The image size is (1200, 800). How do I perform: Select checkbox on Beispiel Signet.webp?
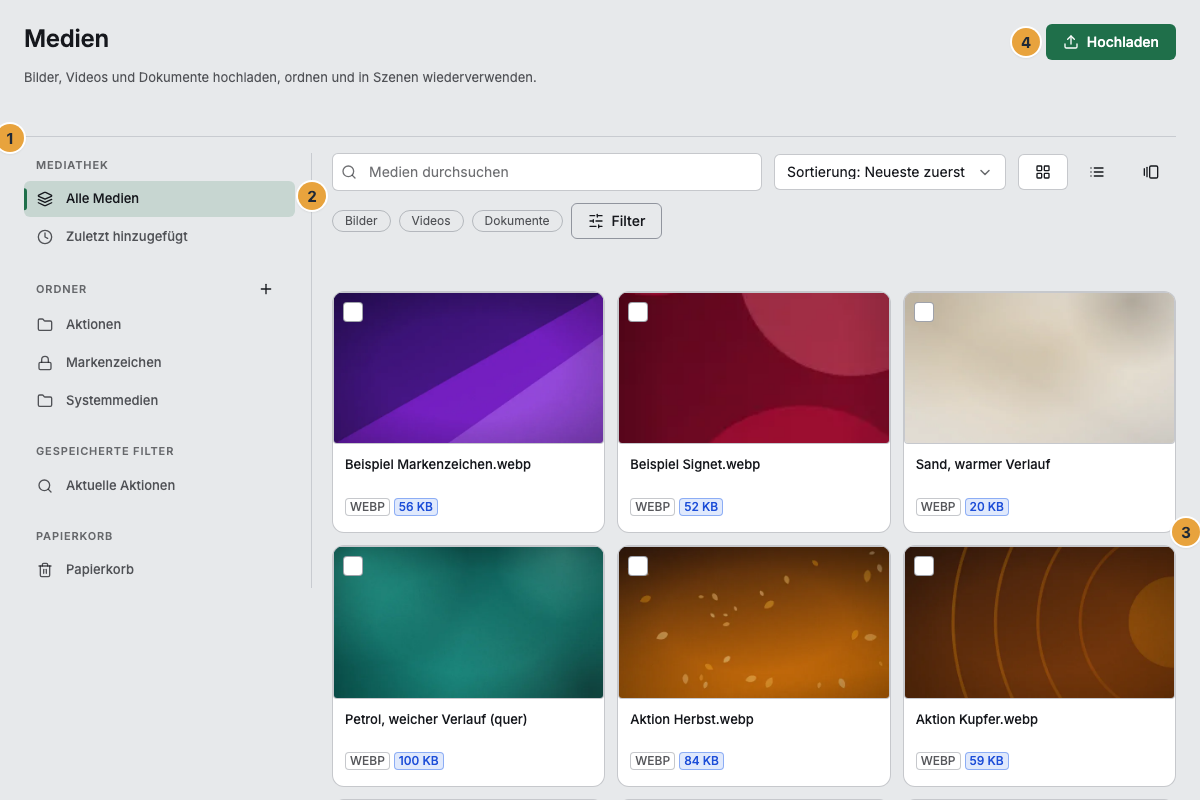click(x=638, y=312)
